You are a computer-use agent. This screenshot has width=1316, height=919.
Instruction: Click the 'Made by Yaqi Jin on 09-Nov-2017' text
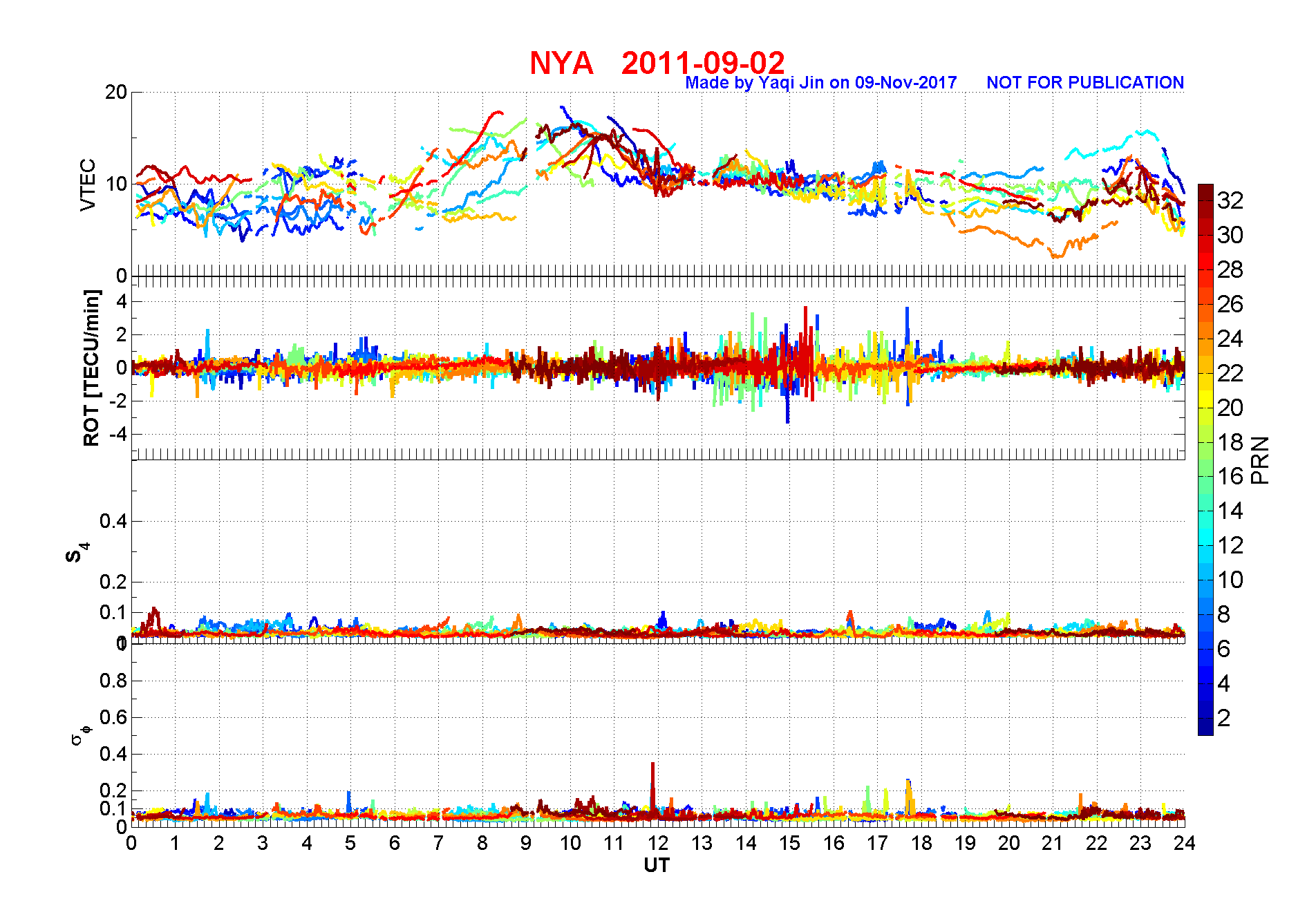click(820, 83)
